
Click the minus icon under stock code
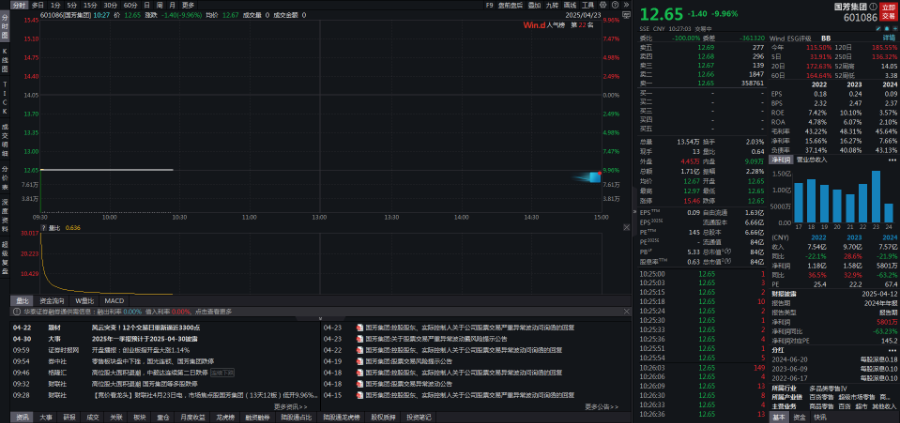[895, 28]
